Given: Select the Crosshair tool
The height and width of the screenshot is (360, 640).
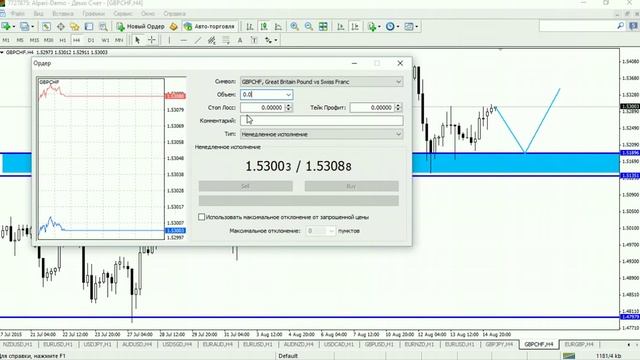Looking at the screenshot, I should 152,40.
